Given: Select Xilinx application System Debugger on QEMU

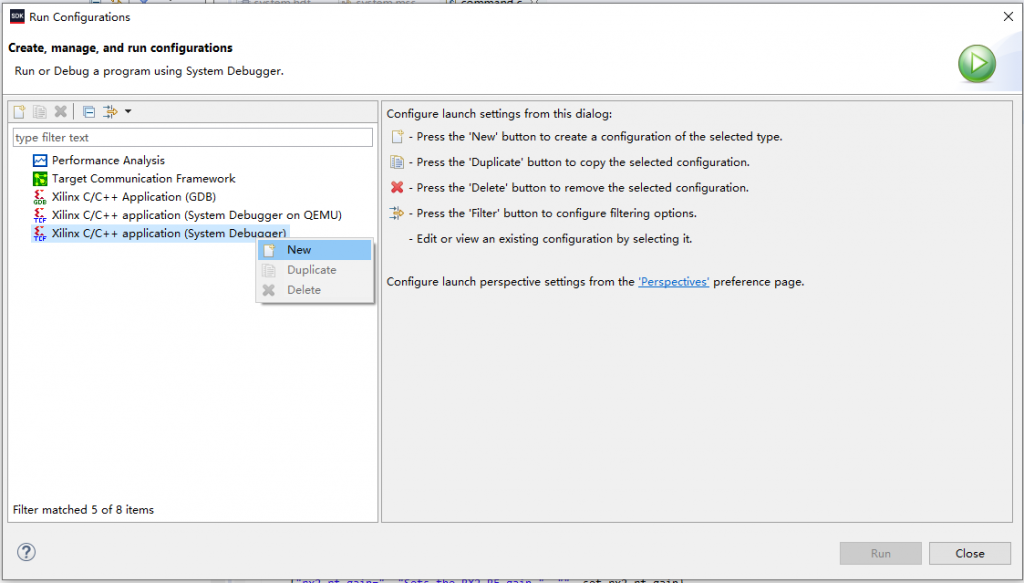Looking at the screenshot, I should tap(197, 215).
